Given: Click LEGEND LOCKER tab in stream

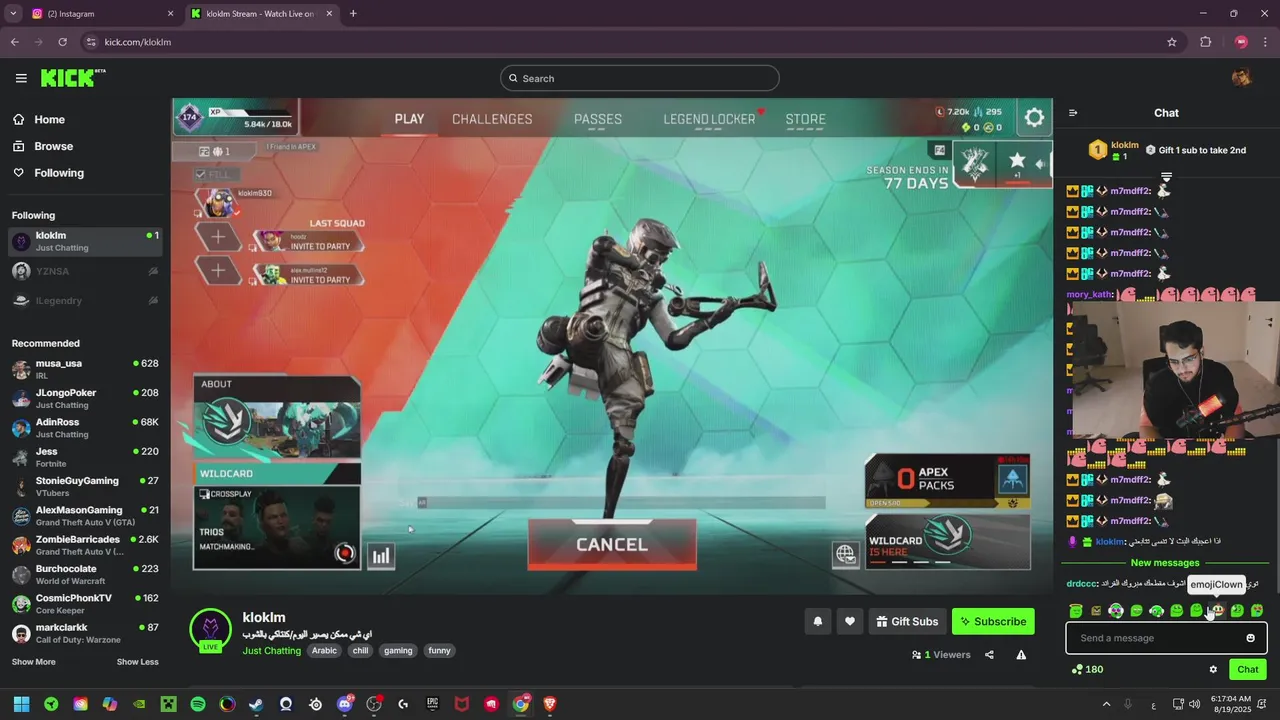Looking at the screenshot, I should [709, 119].
